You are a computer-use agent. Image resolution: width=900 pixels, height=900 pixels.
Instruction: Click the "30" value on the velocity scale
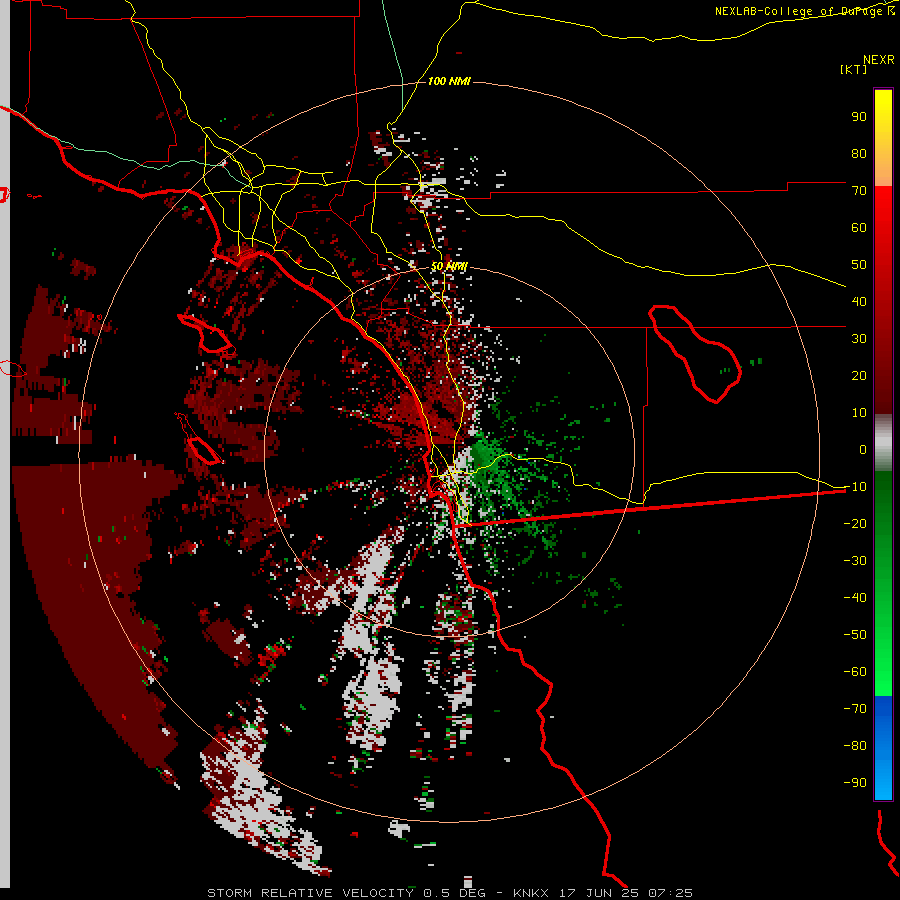859,339
